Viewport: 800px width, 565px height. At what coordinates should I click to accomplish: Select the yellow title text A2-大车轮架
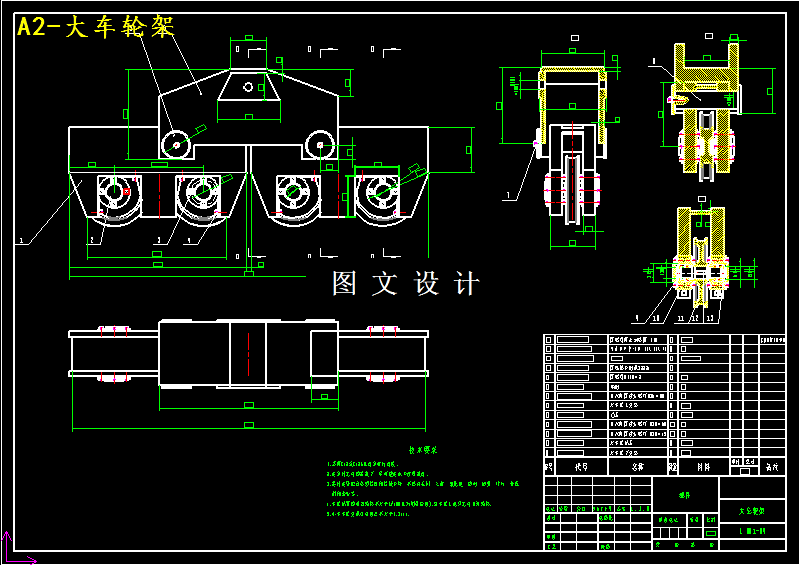point(96,27)
